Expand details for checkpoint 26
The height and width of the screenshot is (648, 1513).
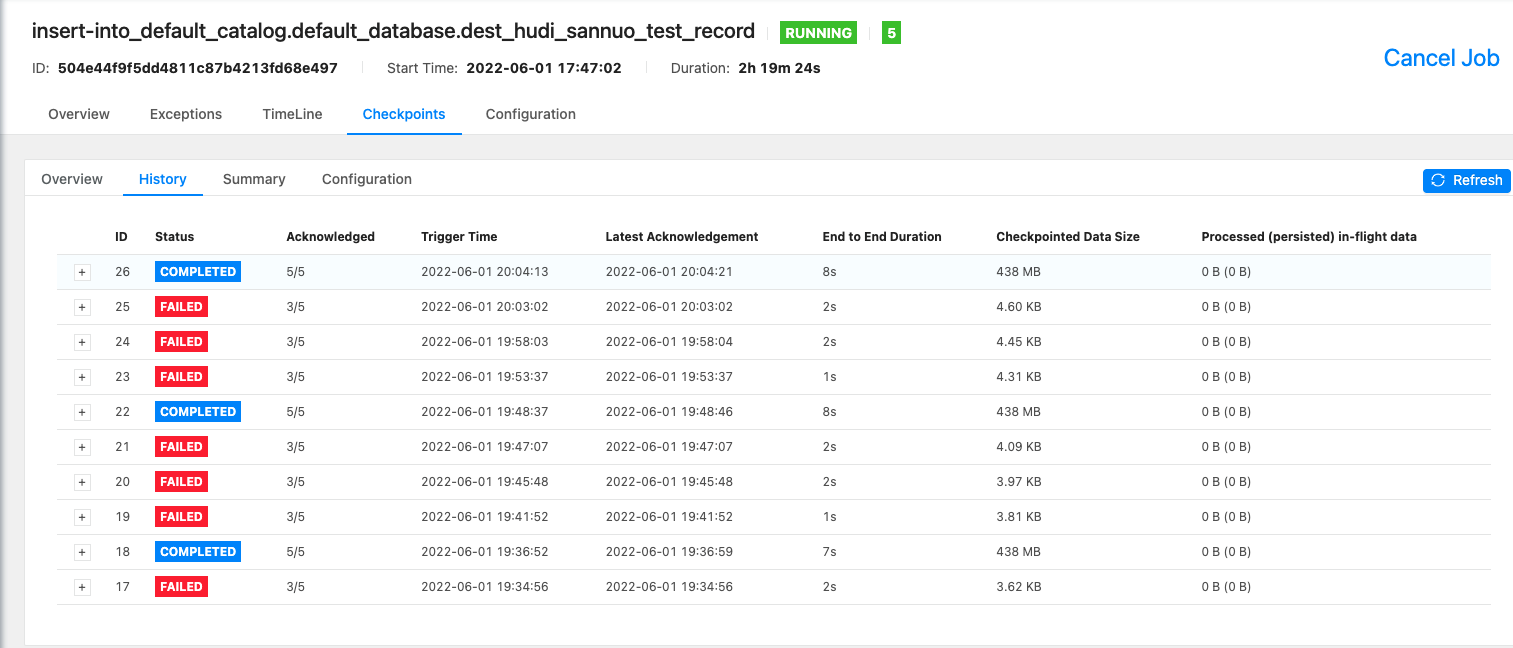82,271
